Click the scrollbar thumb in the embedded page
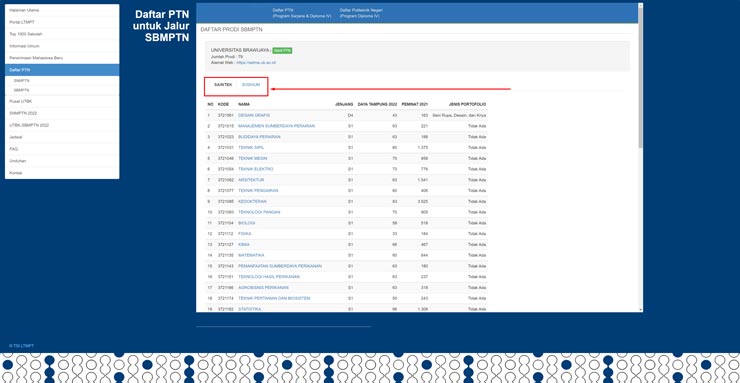Viewport: 740px width, 383px height. tap(640, 78)
